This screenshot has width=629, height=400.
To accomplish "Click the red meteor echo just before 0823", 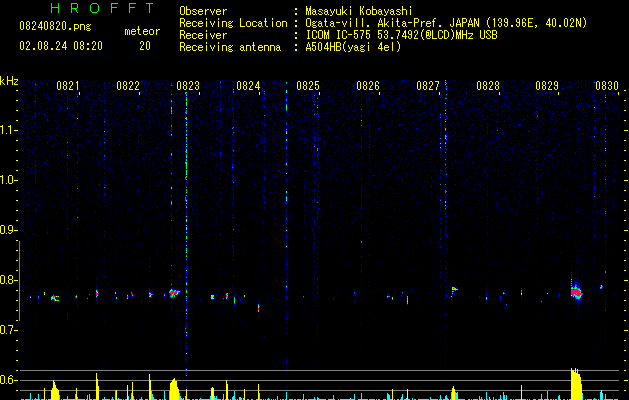I will (x=174, y=293).
